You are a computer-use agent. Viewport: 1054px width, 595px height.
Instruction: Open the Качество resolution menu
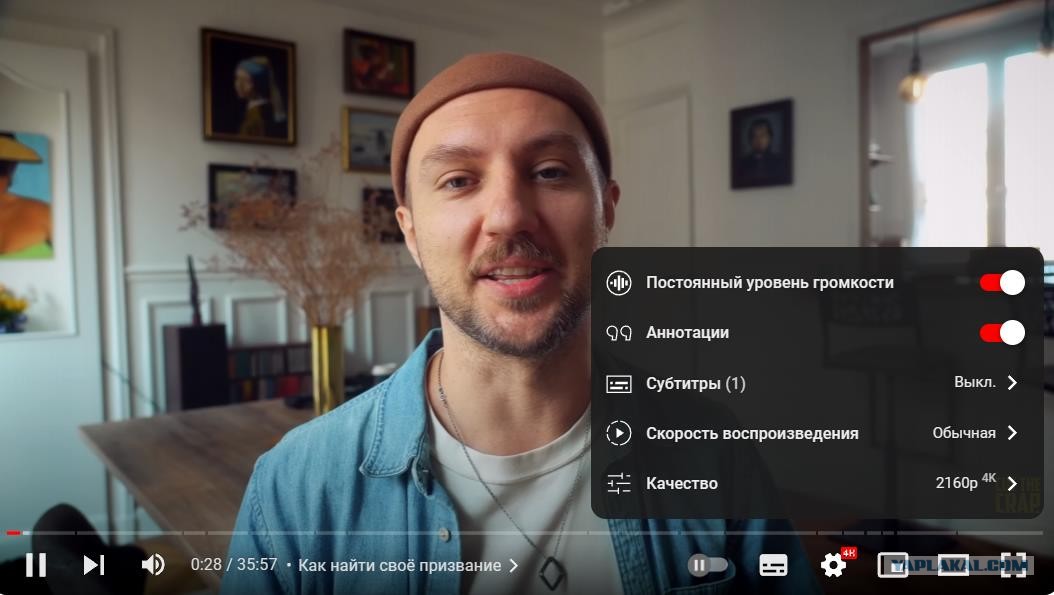pyautogui.click(x=817, y=483)
